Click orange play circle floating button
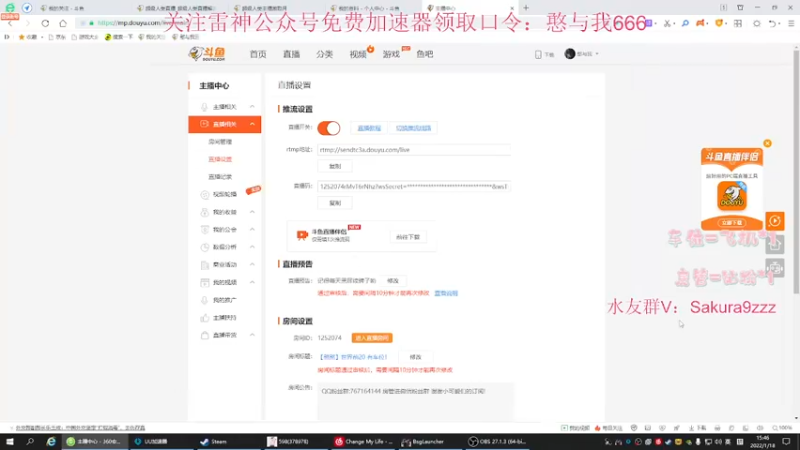The height and width of the screenshot is (450, 800). click(x=774, y=221)
